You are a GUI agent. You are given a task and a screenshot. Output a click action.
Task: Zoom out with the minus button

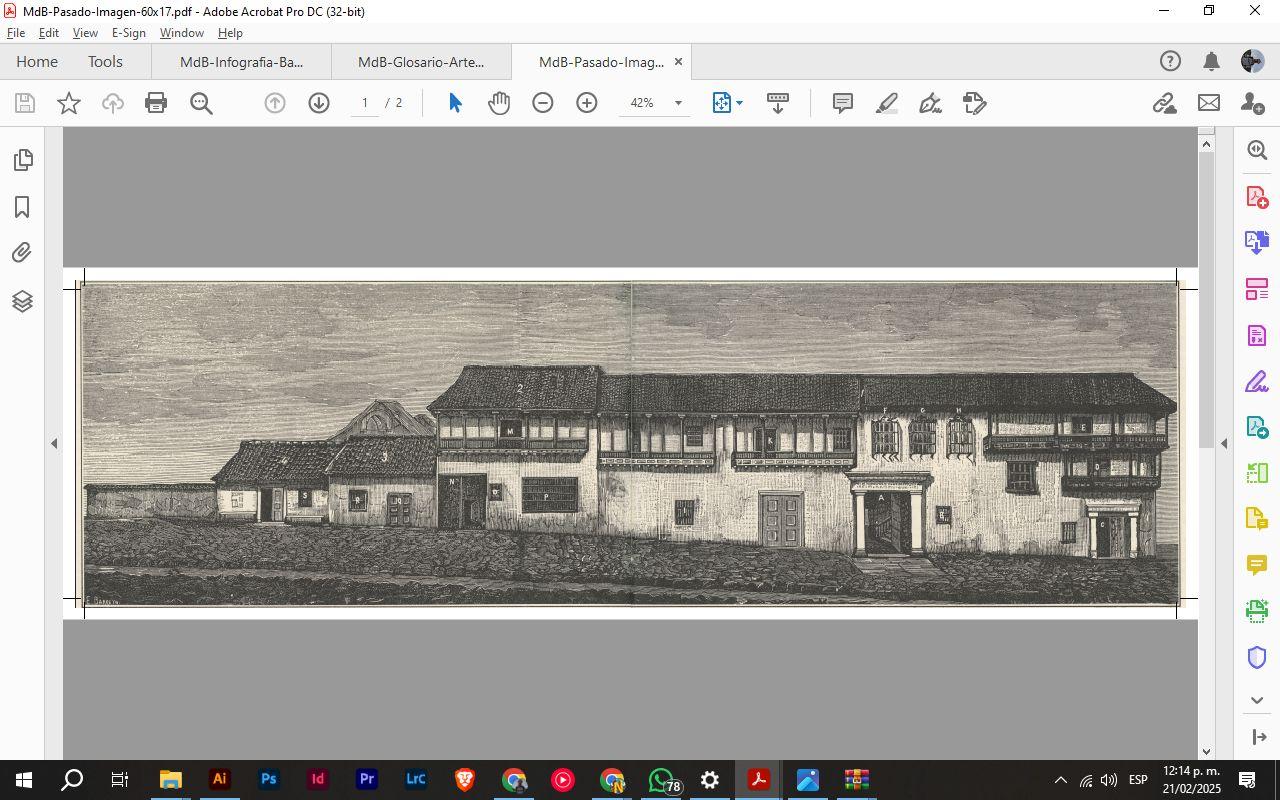[x=543, y=103]
